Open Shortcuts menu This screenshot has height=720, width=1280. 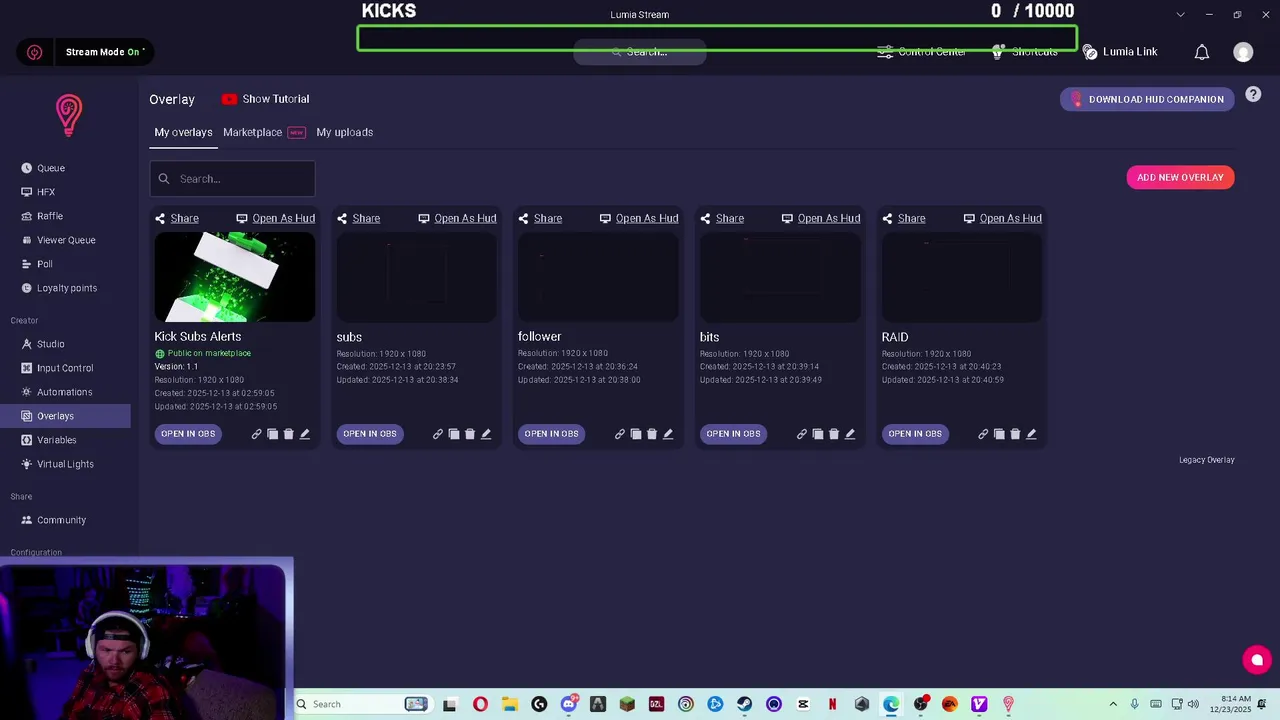point(1024,52)
